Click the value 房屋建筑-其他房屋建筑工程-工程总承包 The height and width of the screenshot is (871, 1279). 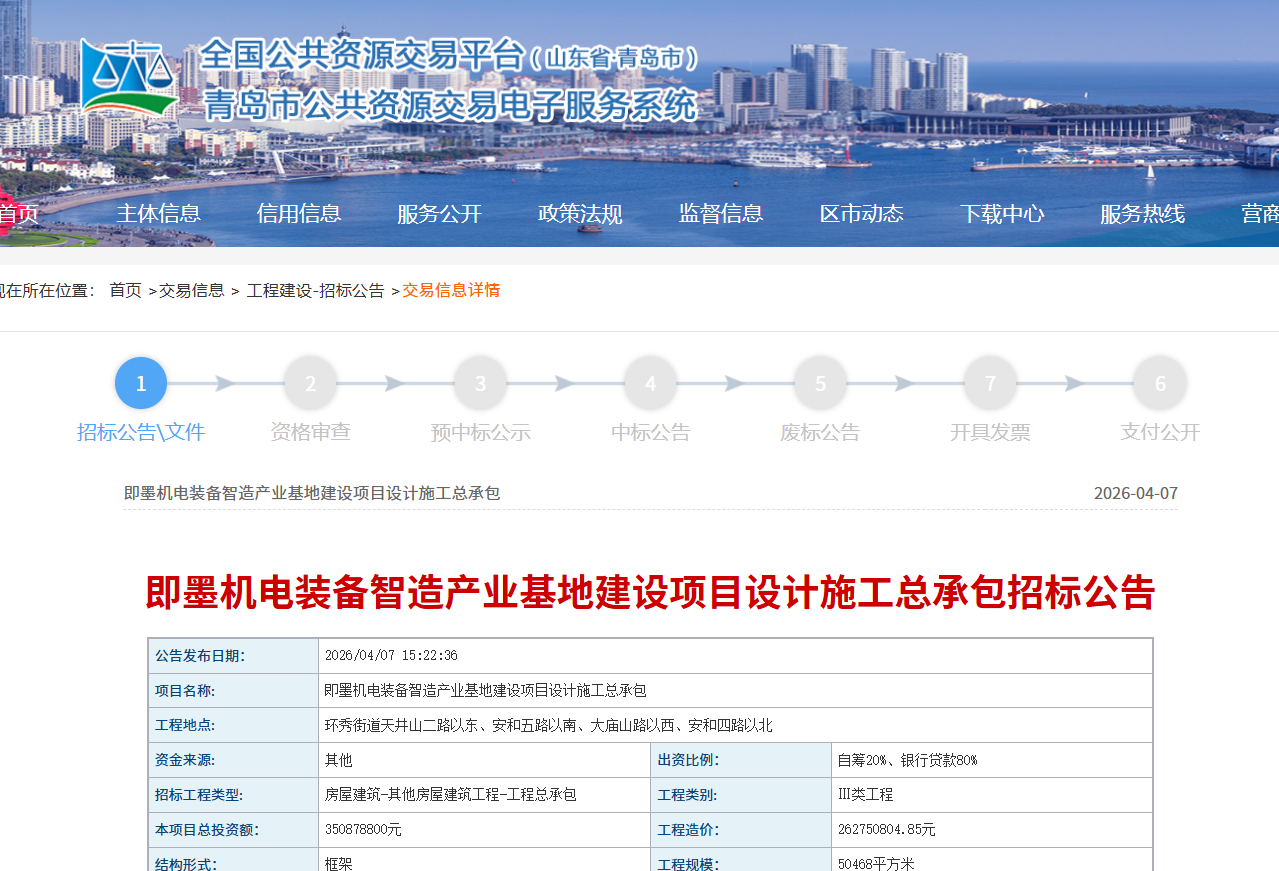(x=451, y=795)
